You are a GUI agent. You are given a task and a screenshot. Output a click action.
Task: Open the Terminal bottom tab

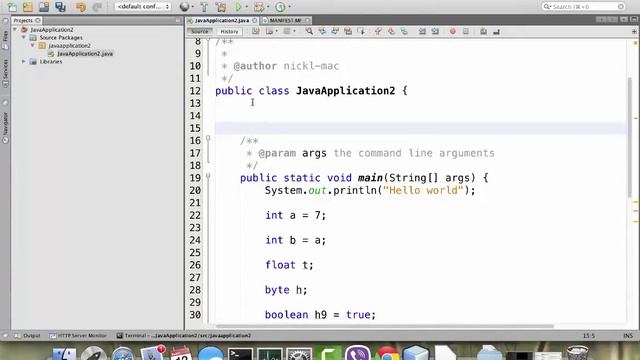[x=184, y=336]
